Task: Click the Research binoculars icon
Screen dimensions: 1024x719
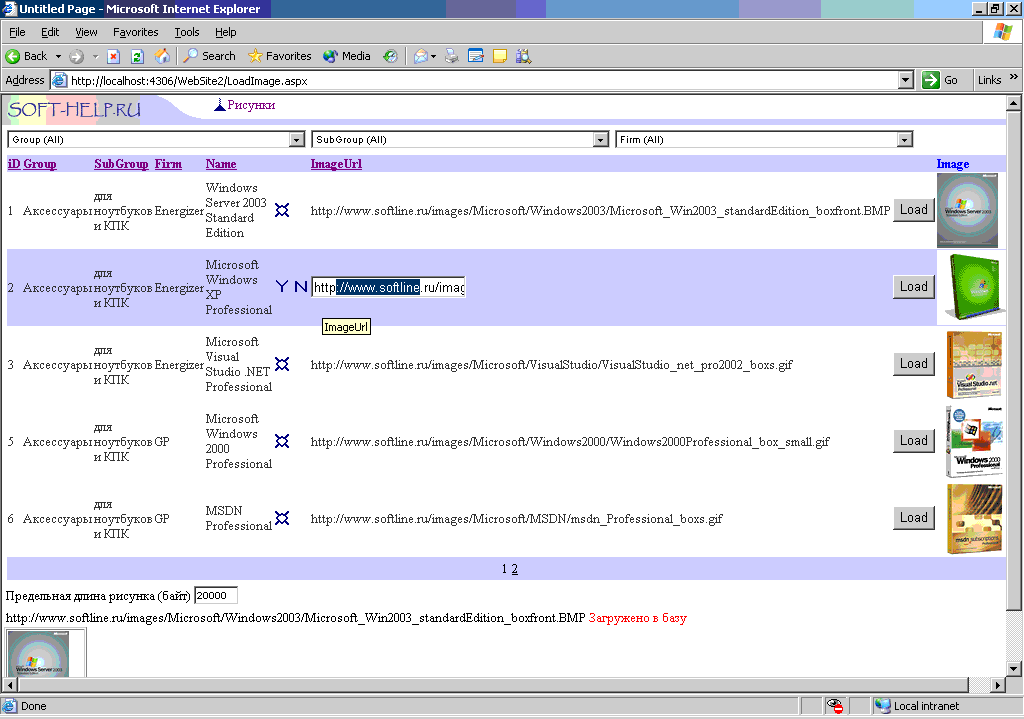Action: [x=523, y=56]
